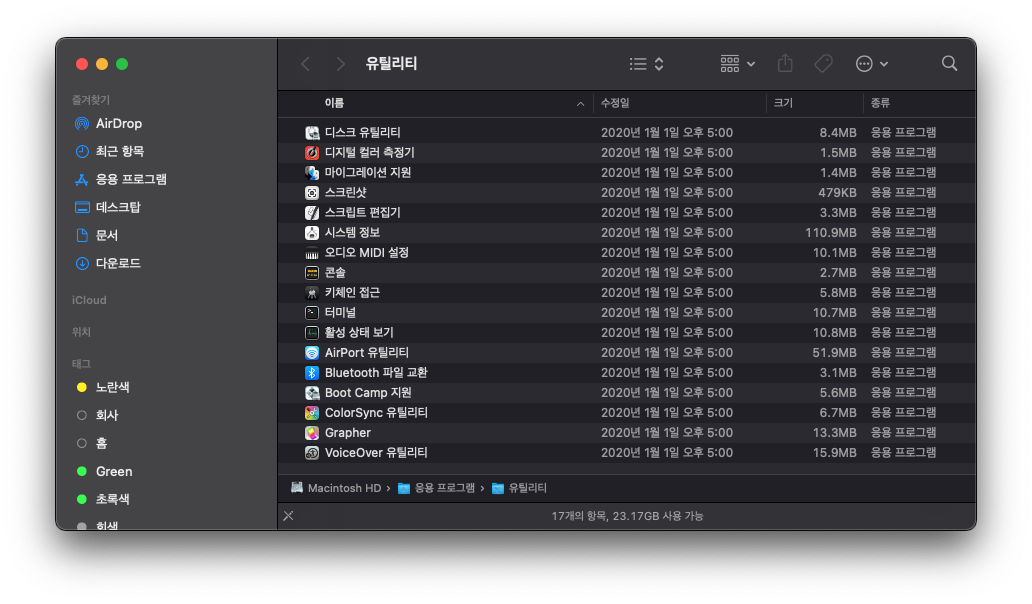Open the group-by options dropdown
The image size is (1032, 604).
pyautogui.click(x=737, y=64)
